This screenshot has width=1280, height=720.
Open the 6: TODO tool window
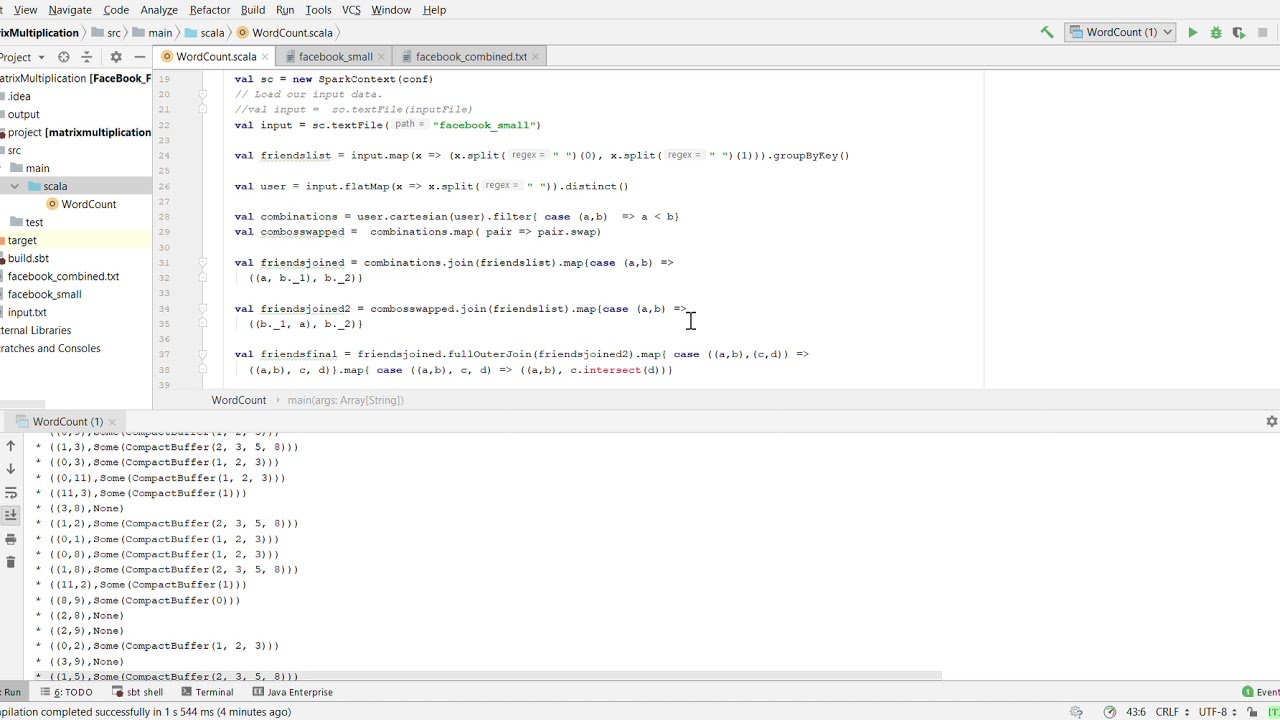click(x=66, y=692)
